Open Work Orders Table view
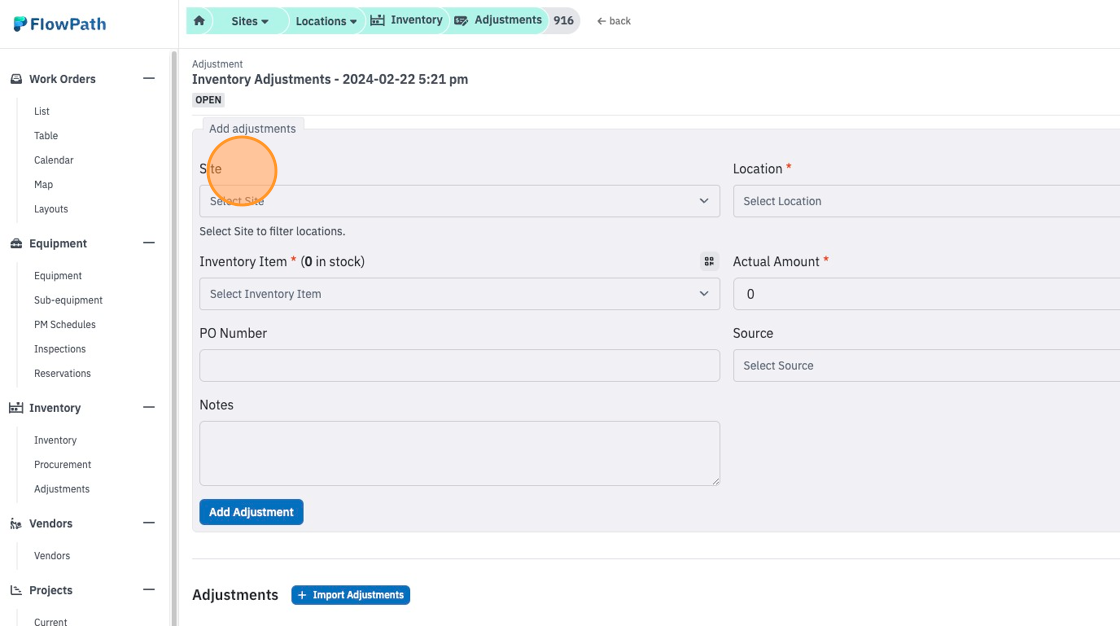Viewport: 1120px width, 626px height. [46, 135]
